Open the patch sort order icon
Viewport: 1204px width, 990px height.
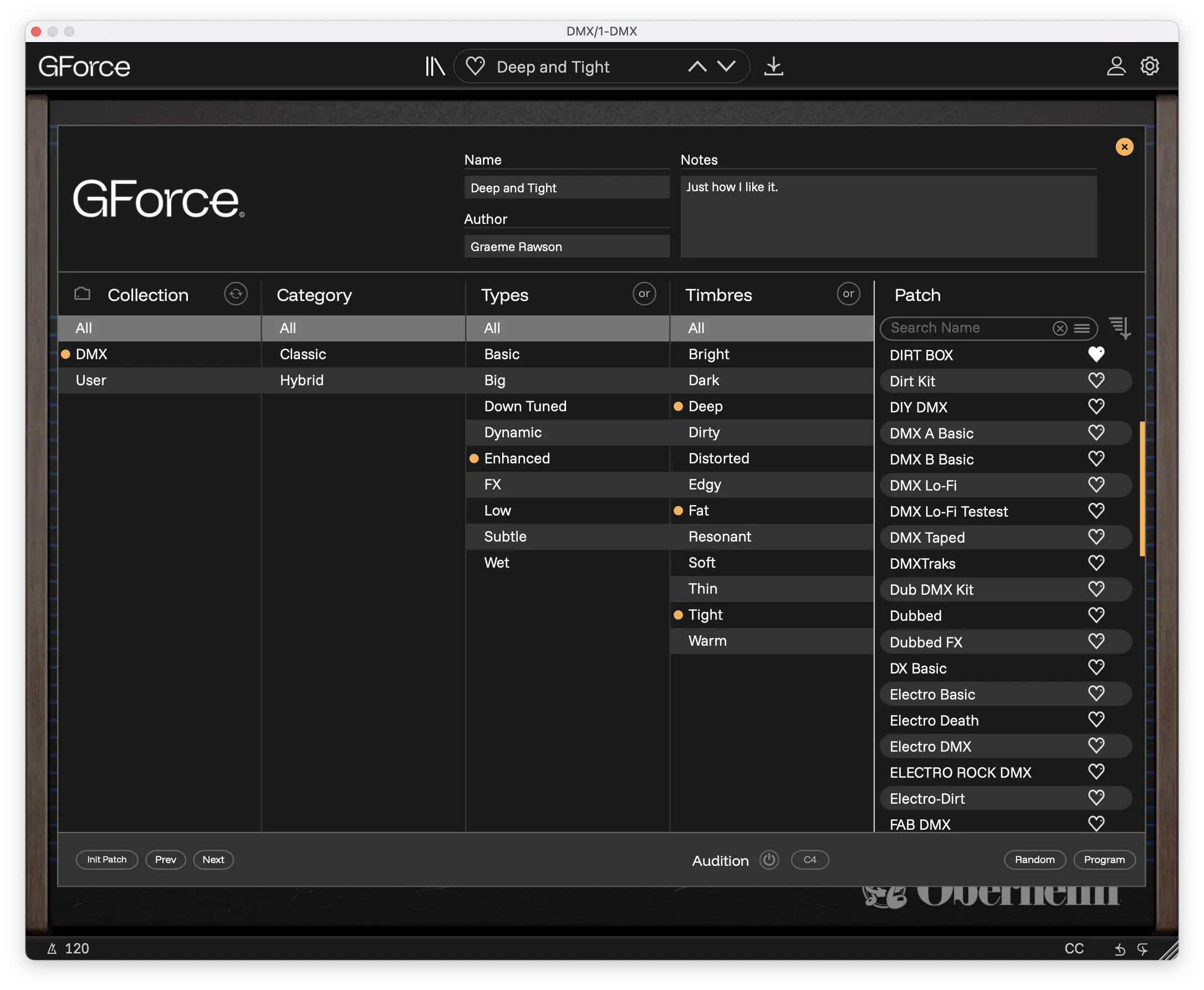[x=1120, y=329]
